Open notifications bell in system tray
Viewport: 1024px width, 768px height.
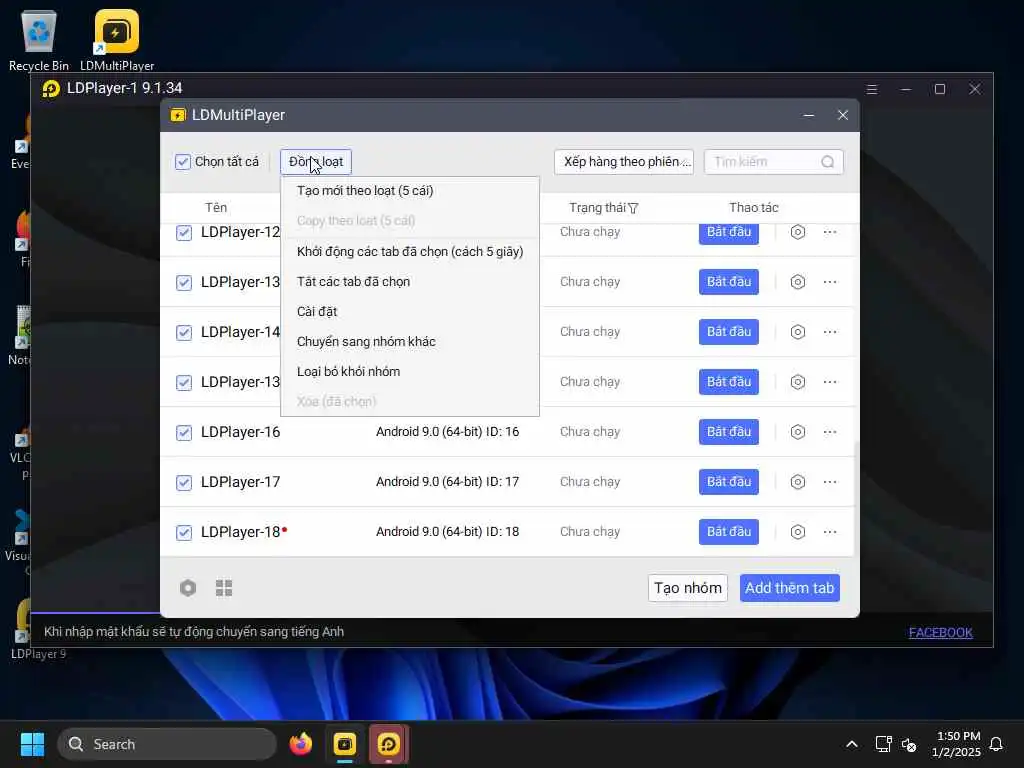997,744
